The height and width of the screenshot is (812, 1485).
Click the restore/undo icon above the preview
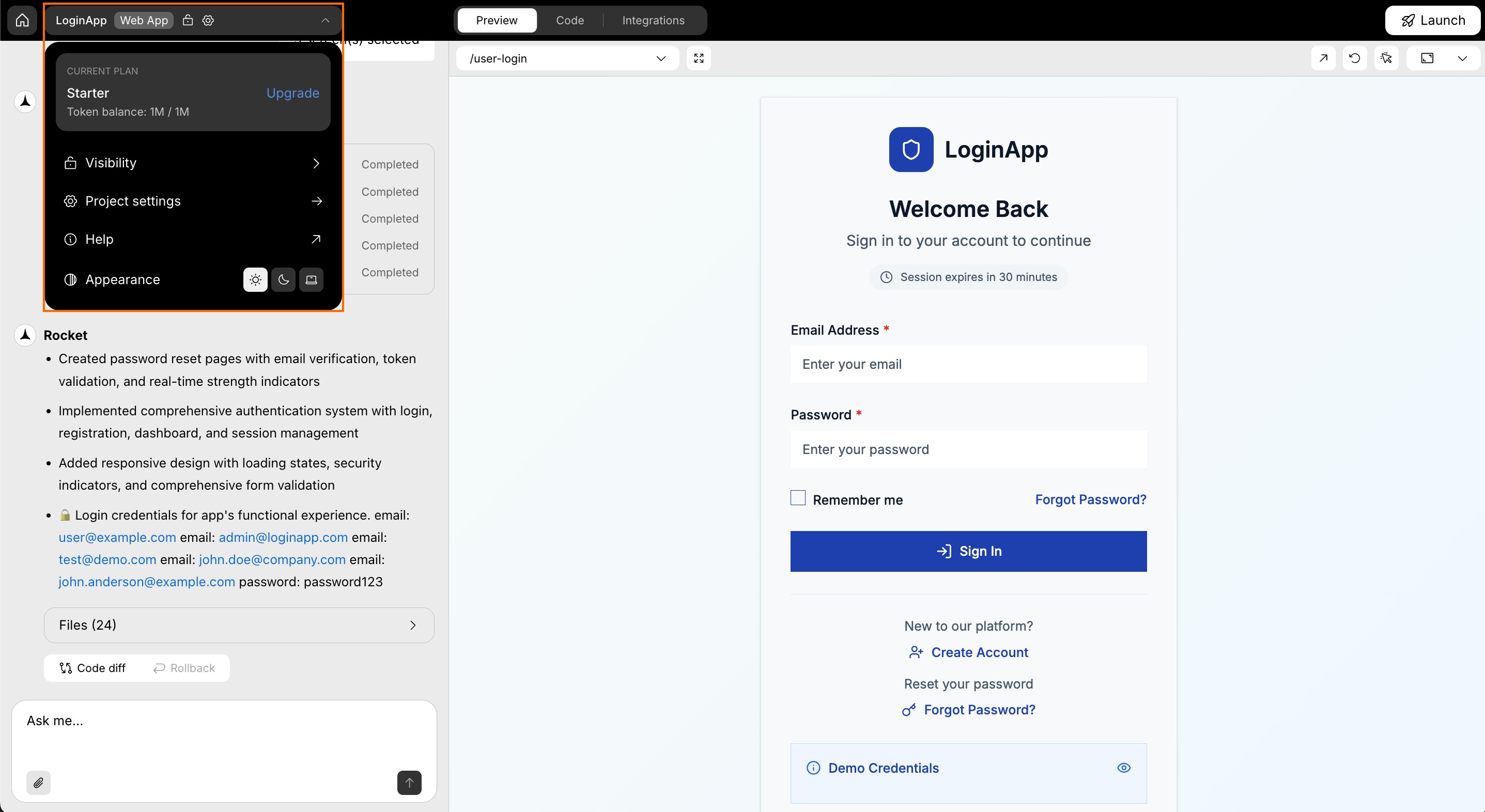(x=1355, y=58)
